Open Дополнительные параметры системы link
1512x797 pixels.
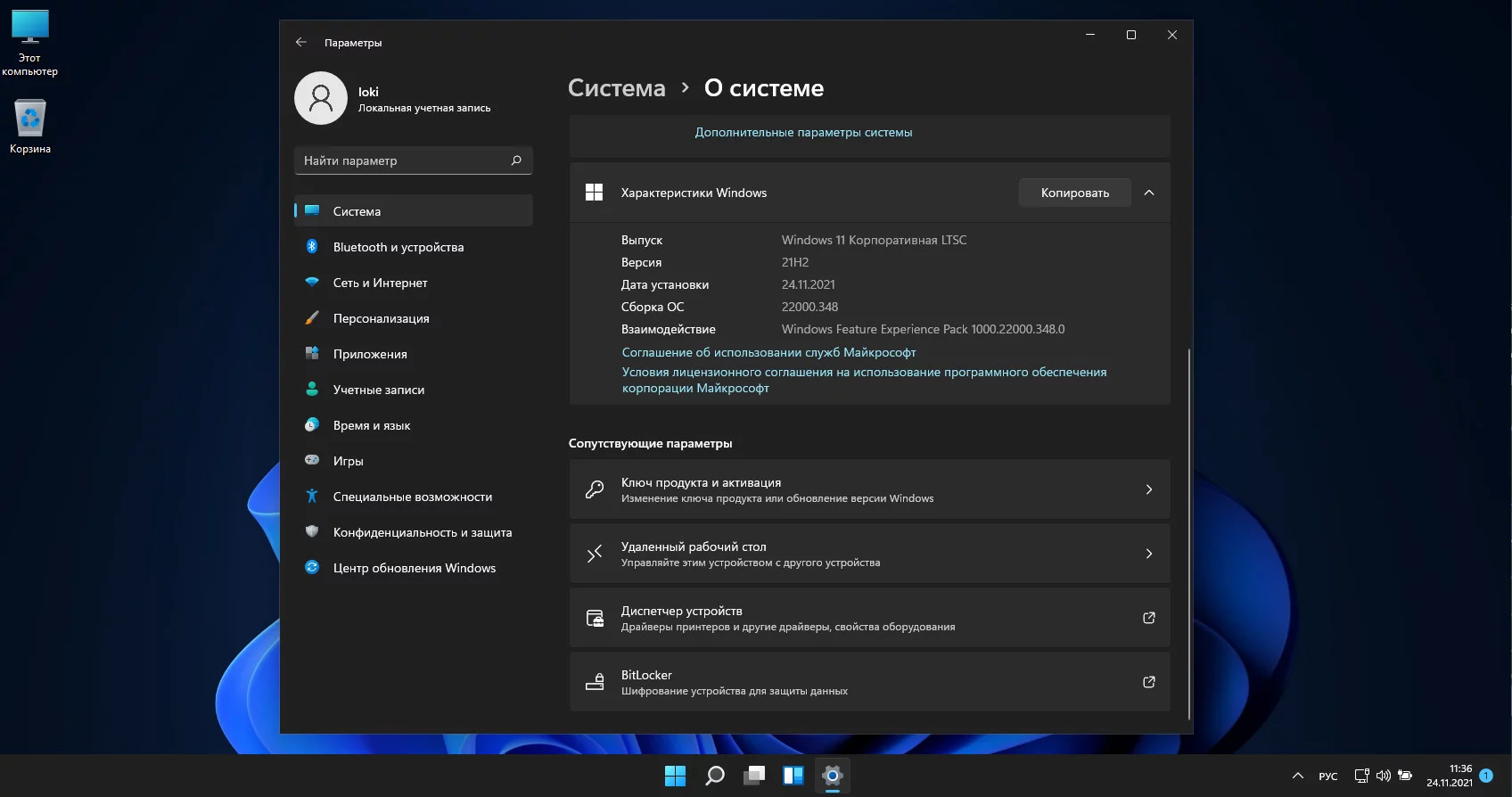(x=803, y=132)
